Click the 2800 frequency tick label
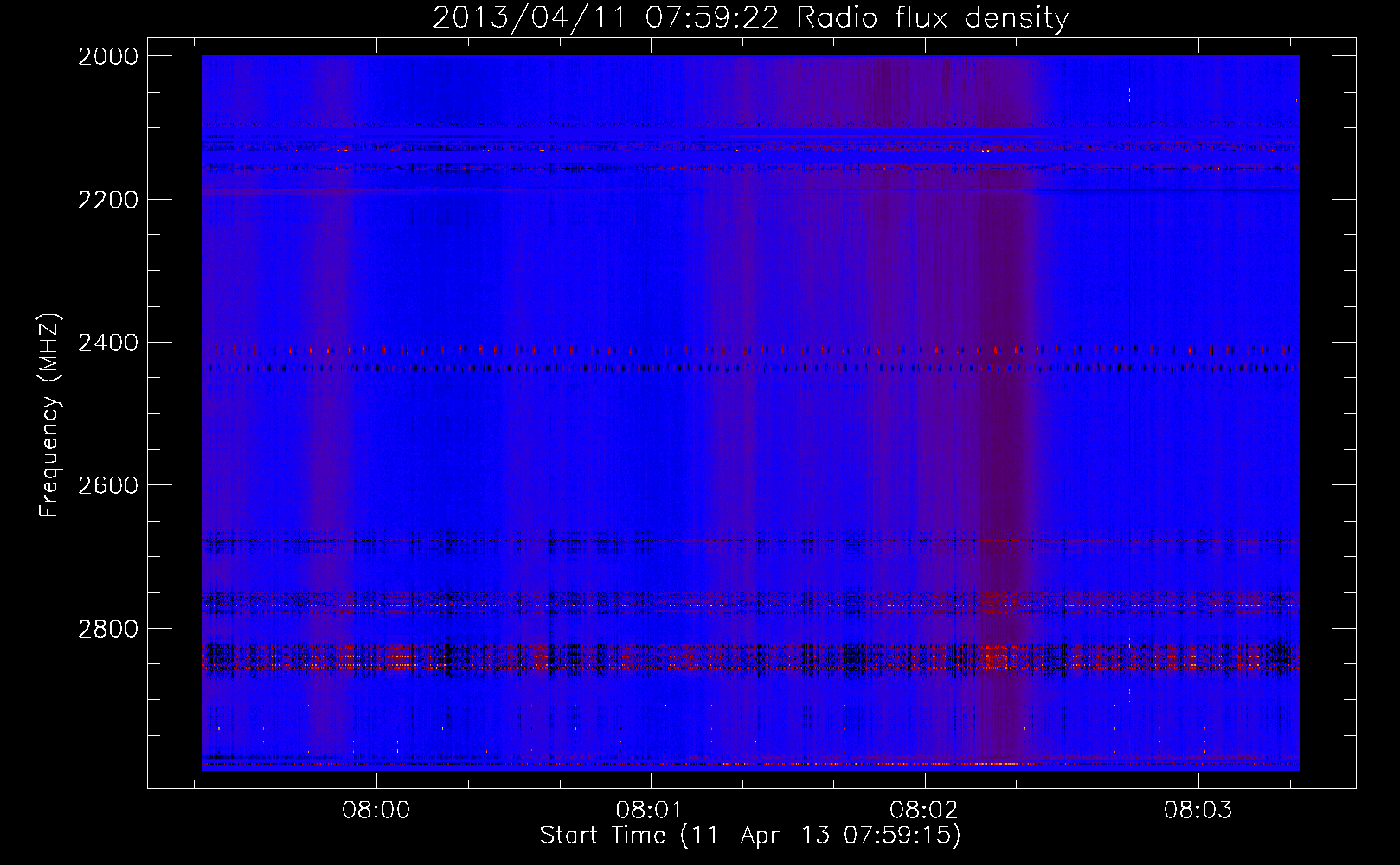 108,628
